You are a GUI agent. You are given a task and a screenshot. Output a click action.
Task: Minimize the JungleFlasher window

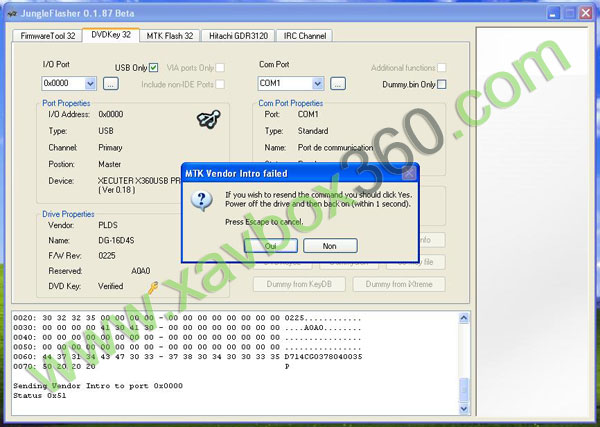click(553, 13)
